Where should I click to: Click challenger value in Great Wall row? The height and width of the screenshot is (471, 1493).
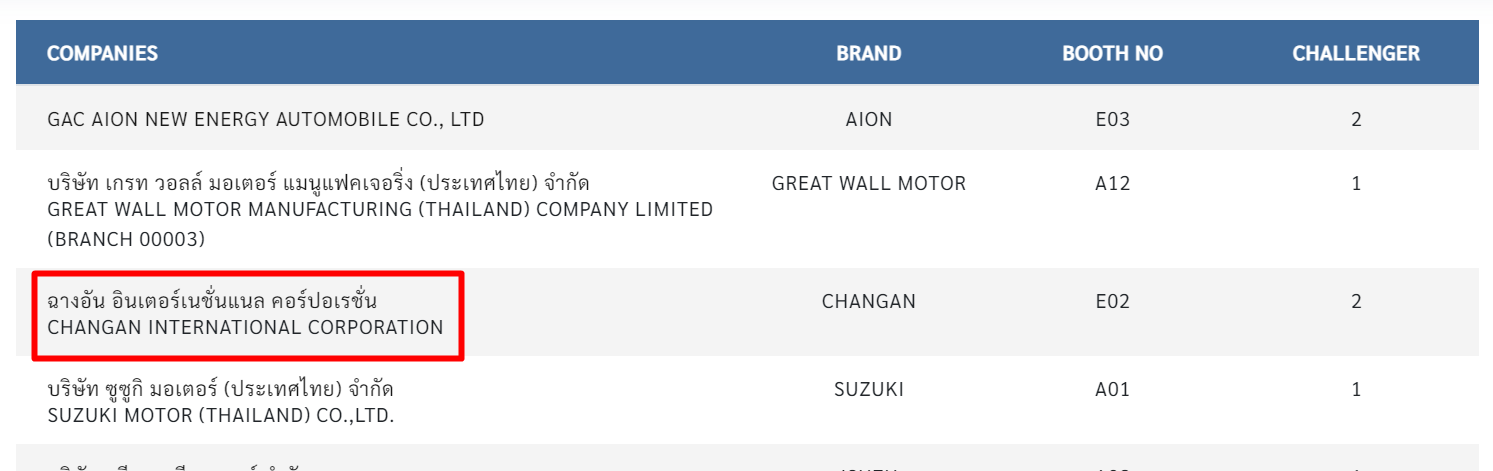coord(1356,183)
